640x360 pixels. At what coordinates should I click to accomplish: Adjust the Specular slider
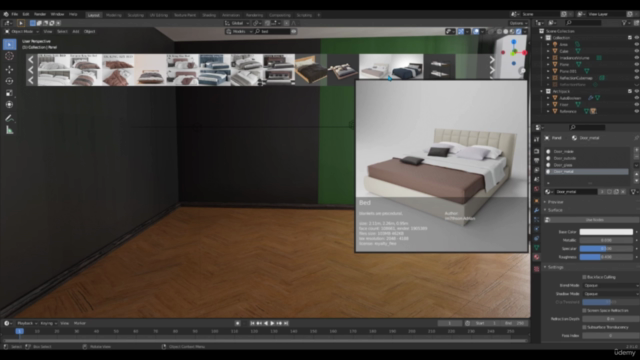click(606, 249)
